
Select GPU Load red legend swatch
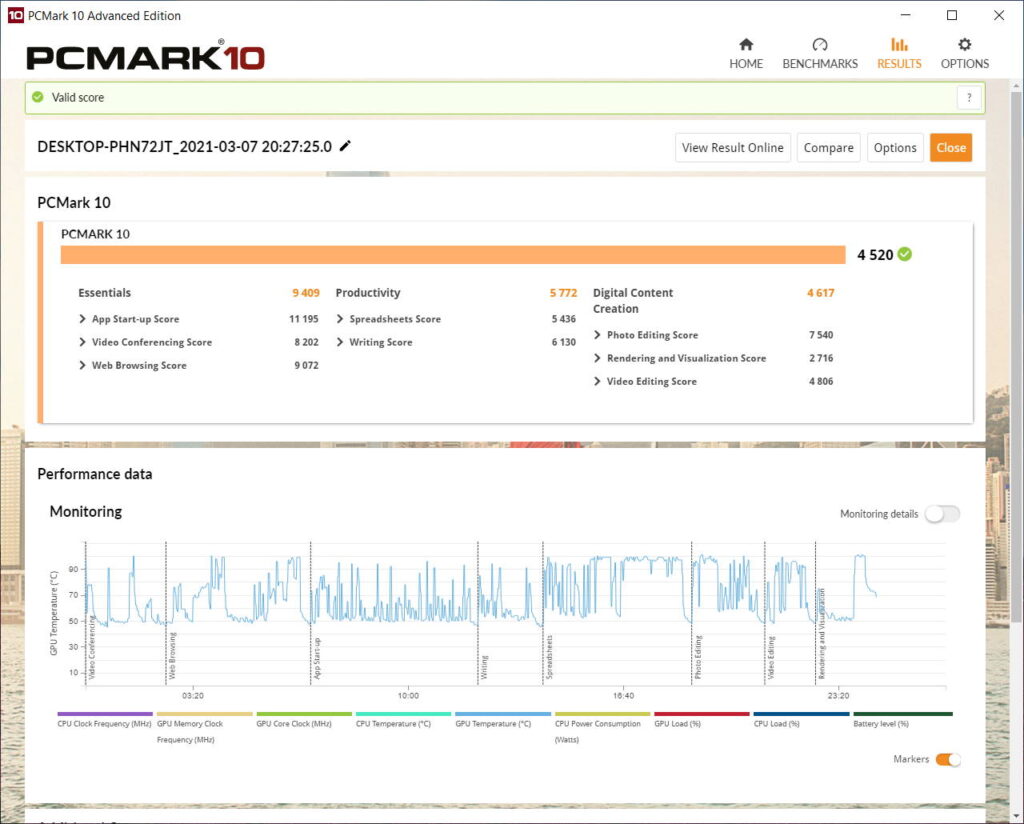pos(701,714)
